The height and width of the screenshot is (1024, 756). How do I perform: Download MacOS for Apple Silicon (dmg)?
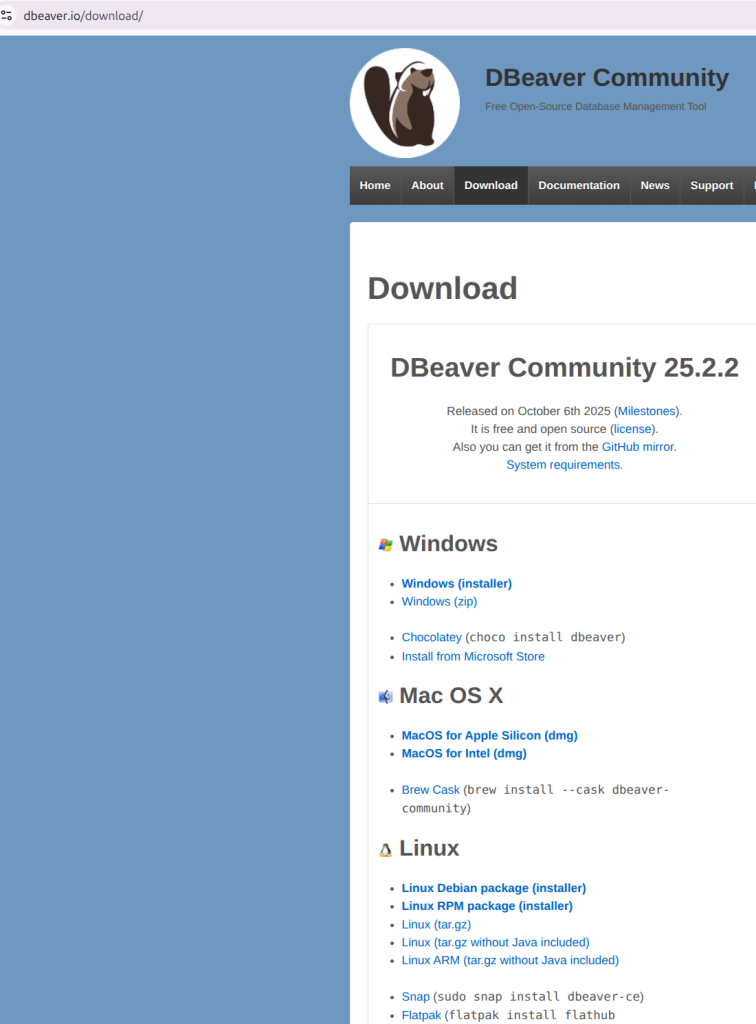(489, 735)
